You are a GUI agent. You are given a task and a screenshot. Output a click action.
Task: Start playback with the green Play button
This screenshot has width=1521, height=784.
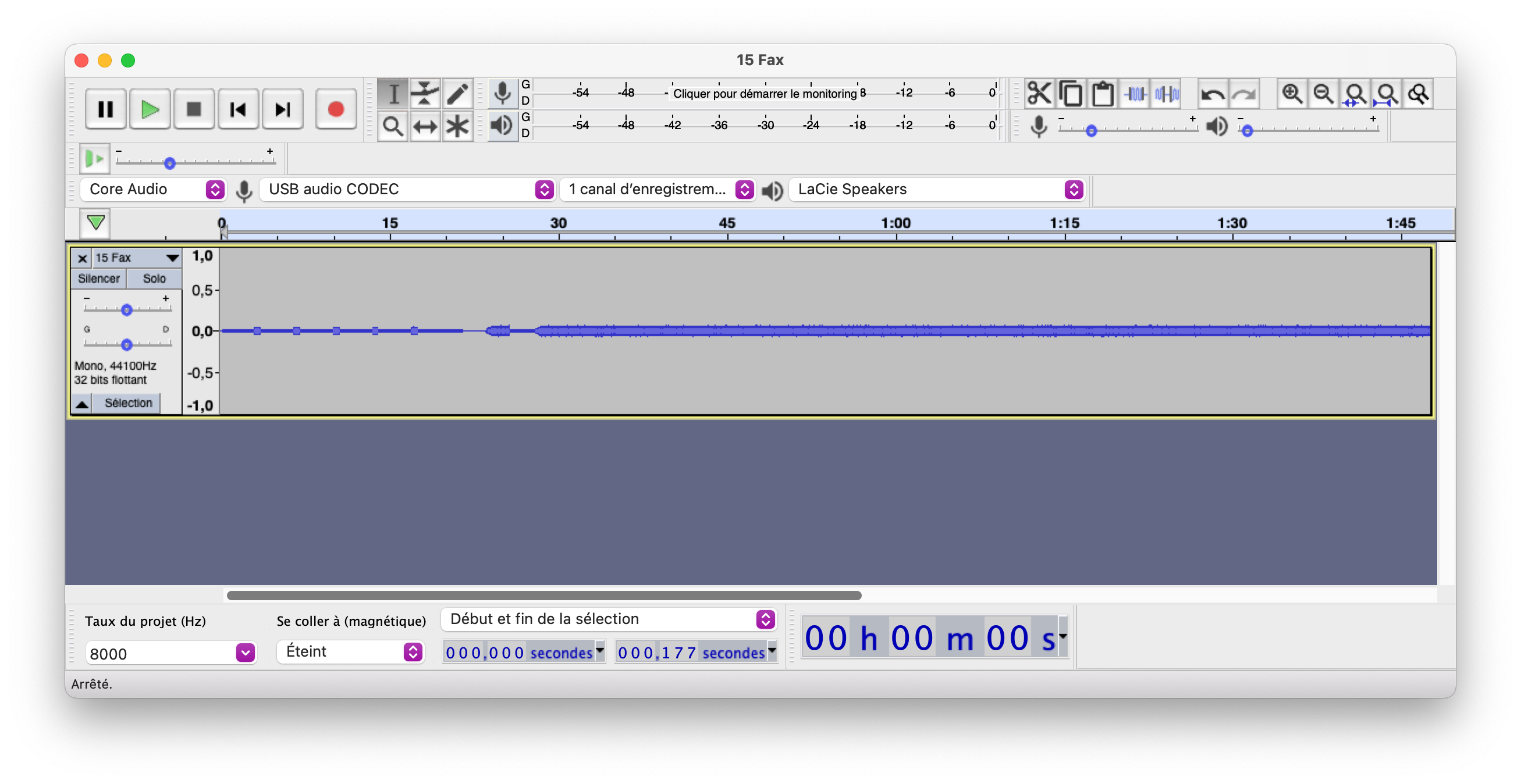[150, 109]
